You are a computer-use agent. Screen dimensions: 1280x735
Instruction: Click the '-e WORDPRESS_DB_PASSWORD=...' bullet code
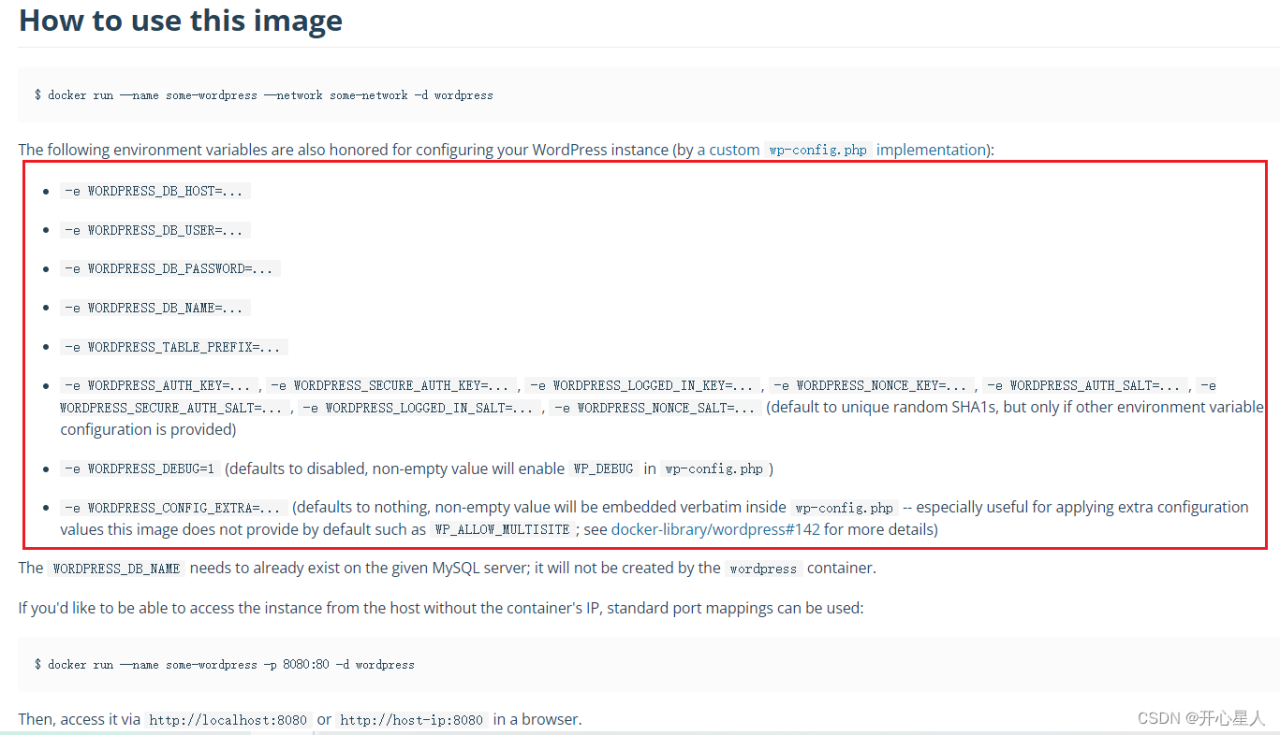pos(171,269)
